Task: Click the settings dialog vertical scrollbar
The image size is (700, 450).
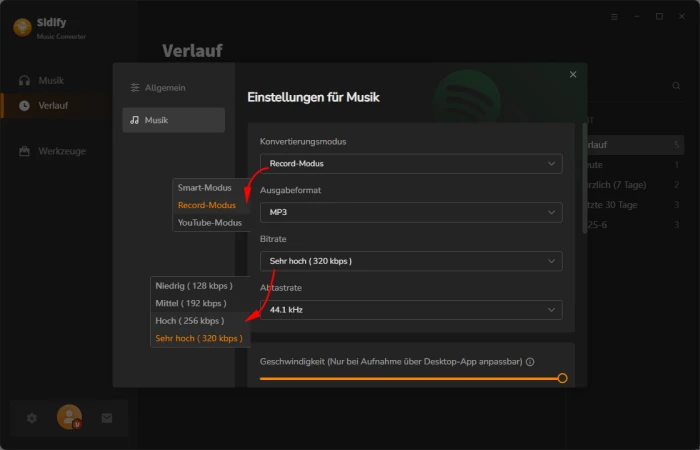Action: [x=585, y=178]
